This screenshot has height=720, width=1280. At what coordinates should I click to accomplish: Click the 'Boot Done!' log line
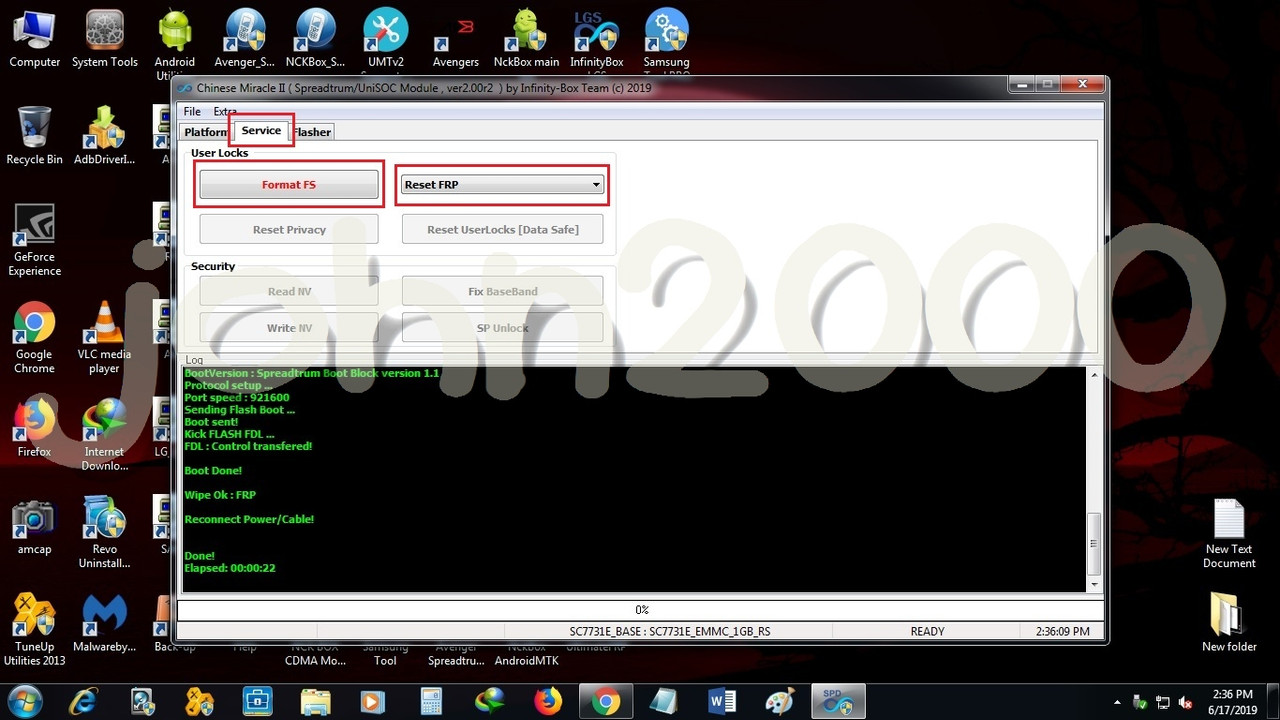coord(213,471)
